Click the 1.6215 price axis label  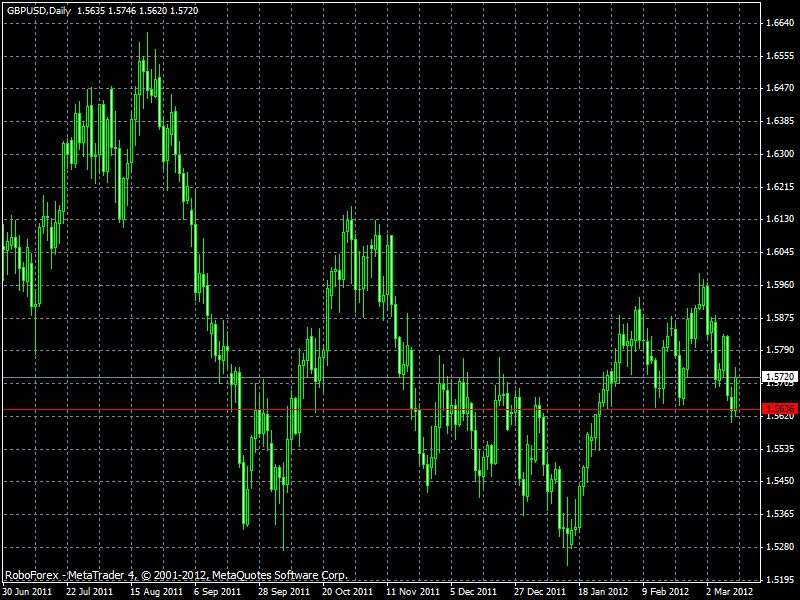[780, 187]
